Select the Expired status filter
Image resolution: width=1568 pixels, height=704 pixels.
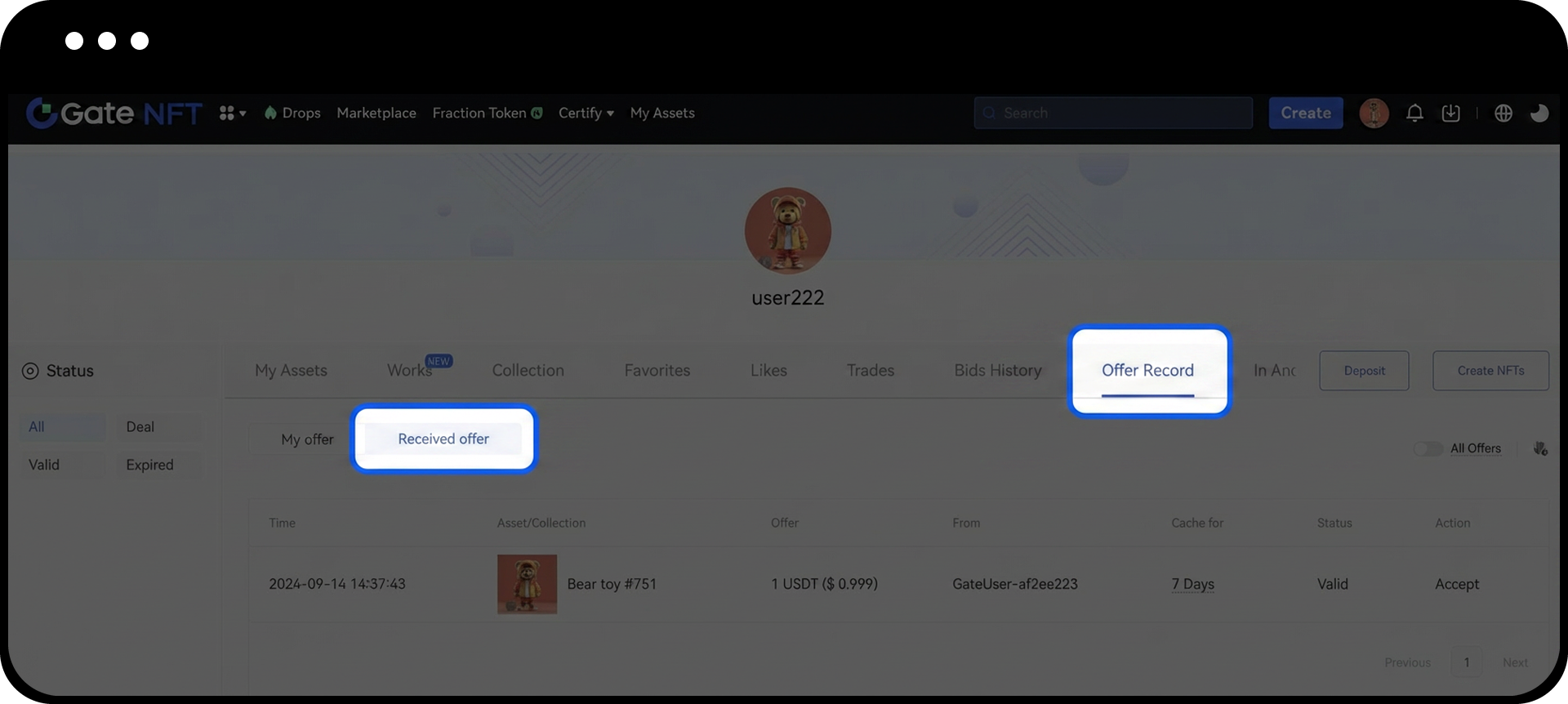click(149, 465)
